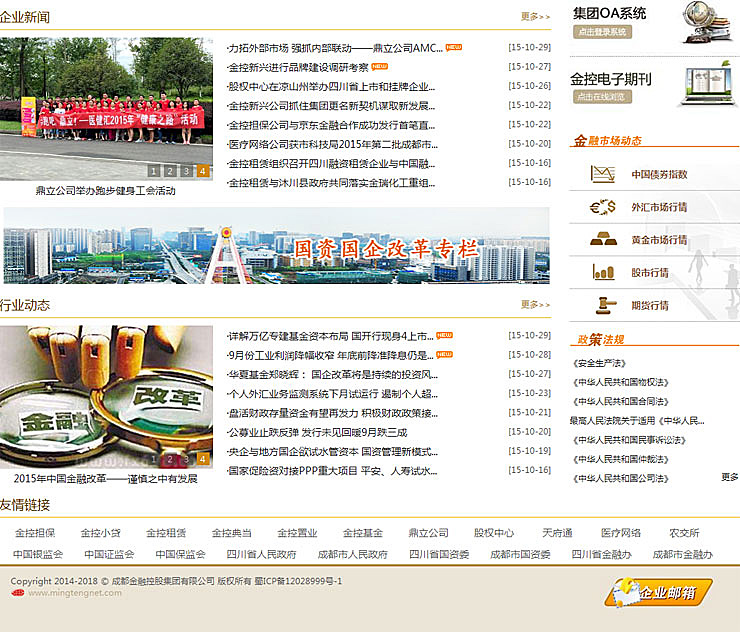Expand 企业新闻 with the 更多>> link
The image size is (740, 632).
point(535,17)
